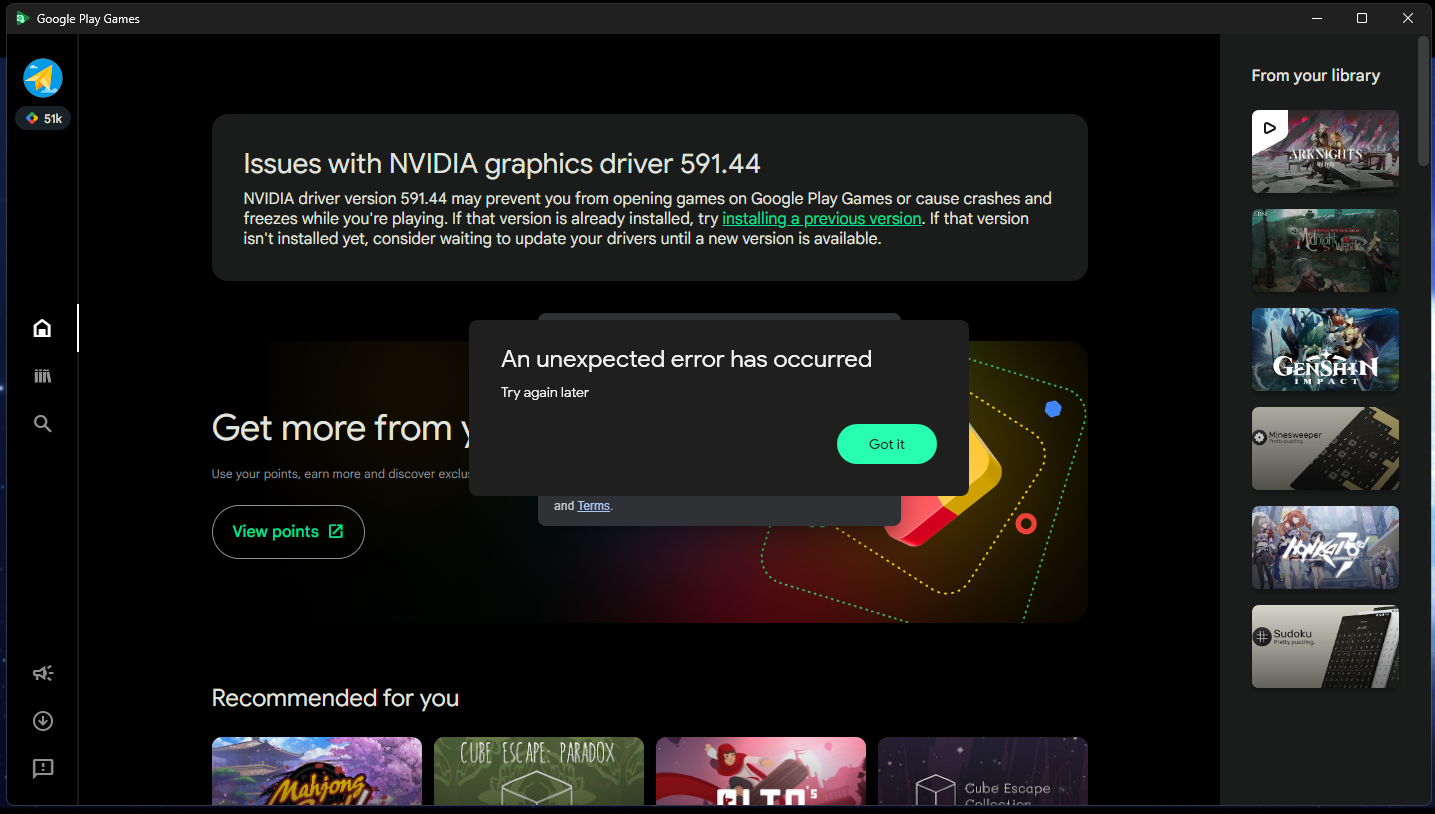
Task: Click the 'Try again later' message
Action: click(545, 392)
